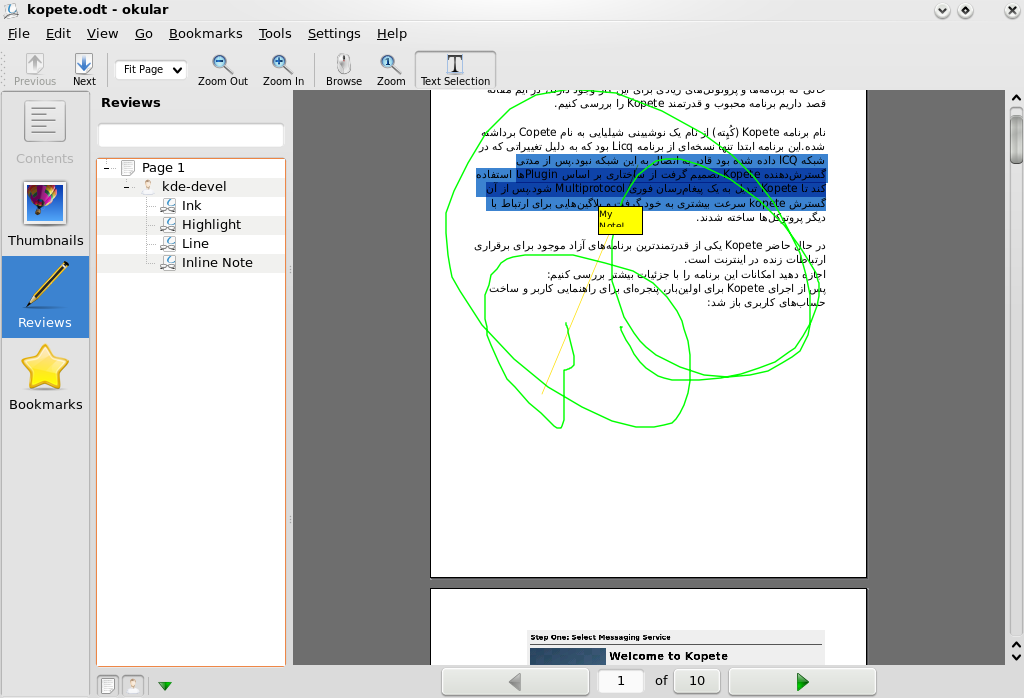Show the Thumbnails sidebar panel
Viewport: 1024px width, 698px height.
tap(45, 215)
